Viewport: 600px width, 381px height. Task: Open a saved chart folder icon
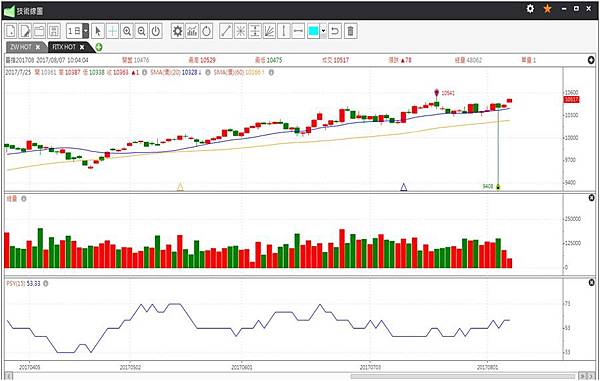[39, 31]
